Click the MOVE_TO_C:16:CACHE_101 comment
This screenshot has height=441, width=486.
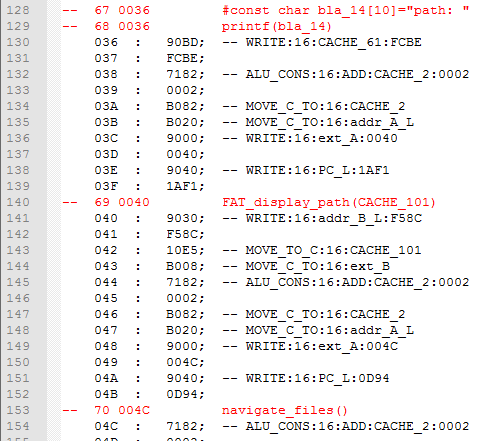(333, 250)
